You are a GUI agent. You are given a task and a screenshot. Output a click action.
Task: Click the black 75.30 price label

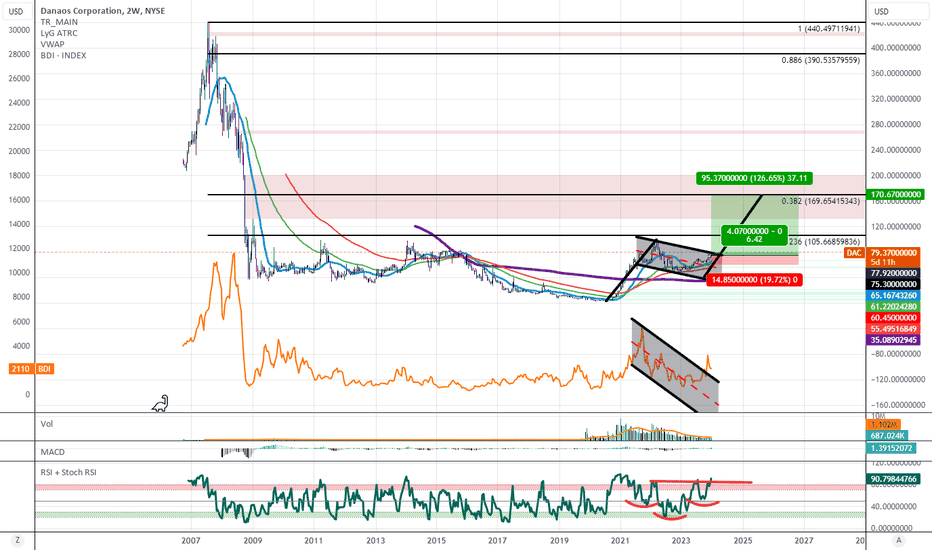(x=893, y=284)
